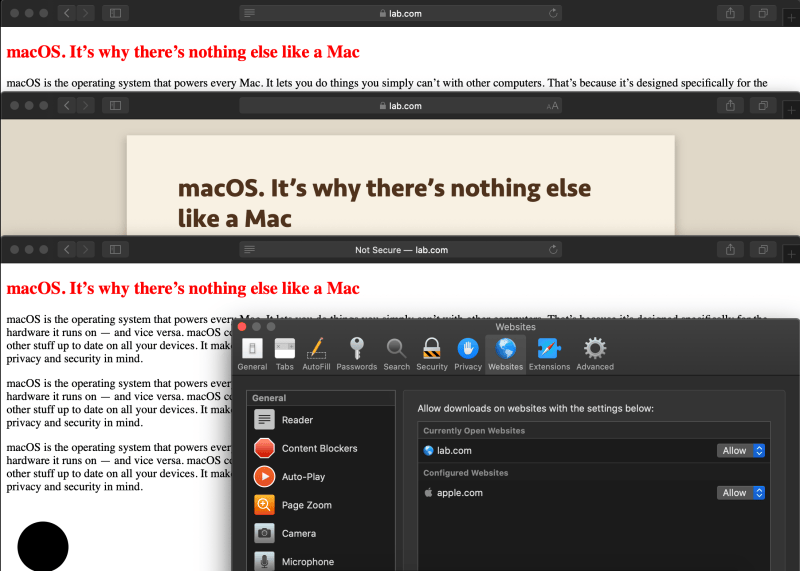Select Reader in the General sidebar list
800x571 pixels.
pos(321,420)
